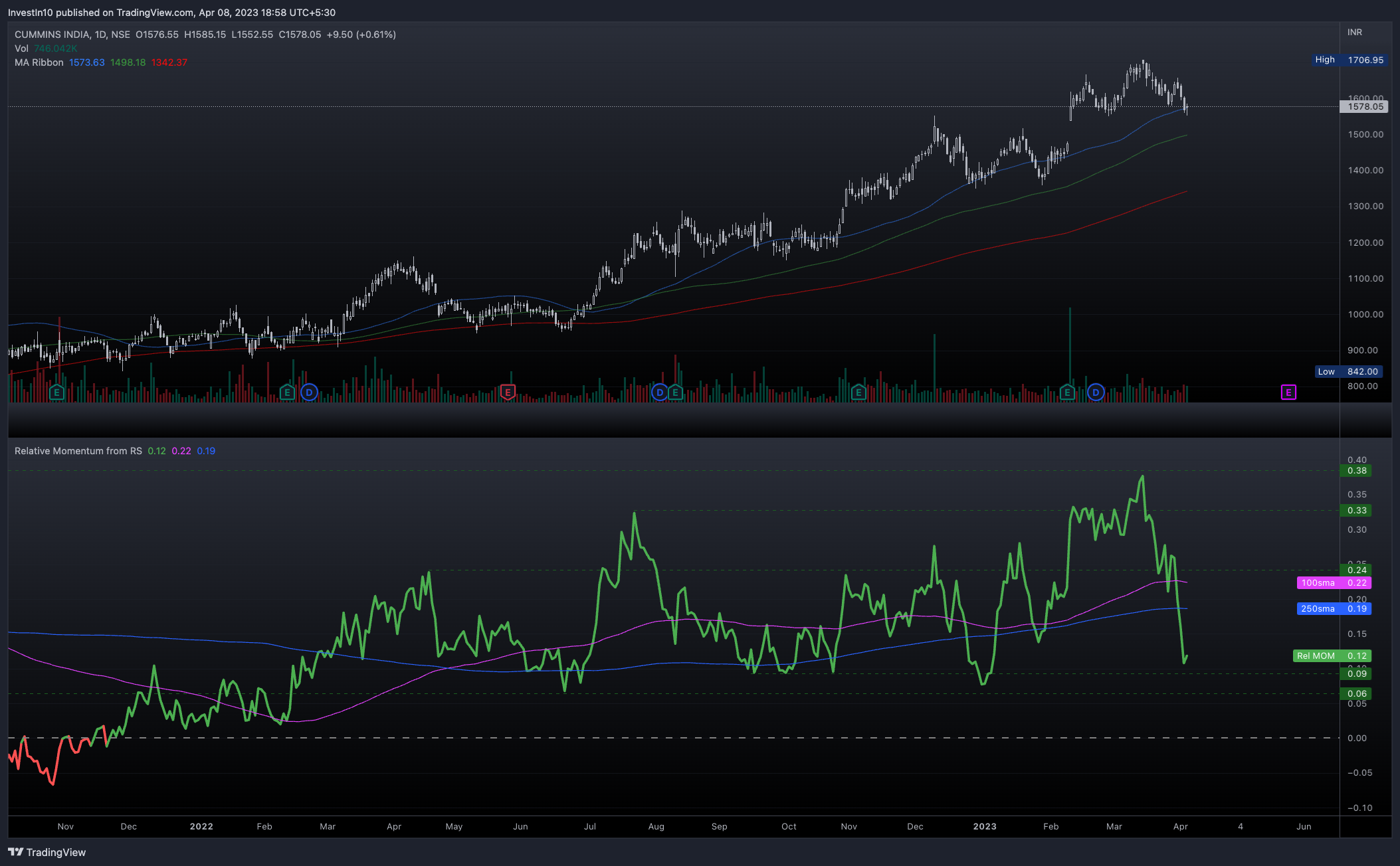Click the Jul label on the time axis

click(590, 827)
